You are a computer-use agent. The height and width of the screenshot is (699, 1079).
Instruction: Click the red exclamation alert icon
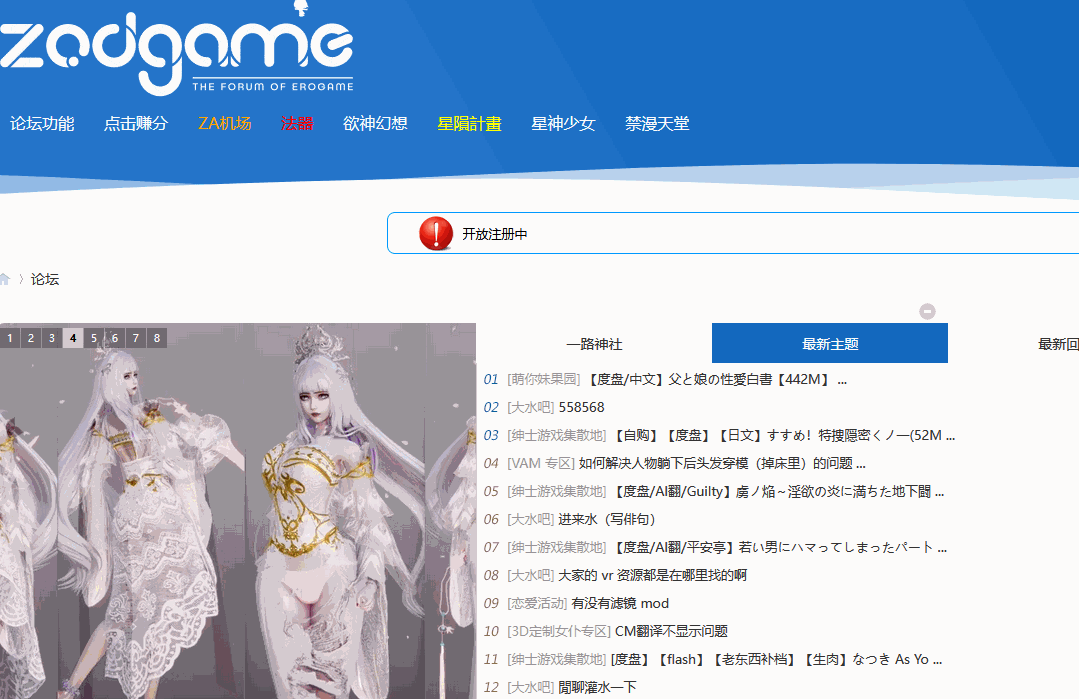point(436,233)
